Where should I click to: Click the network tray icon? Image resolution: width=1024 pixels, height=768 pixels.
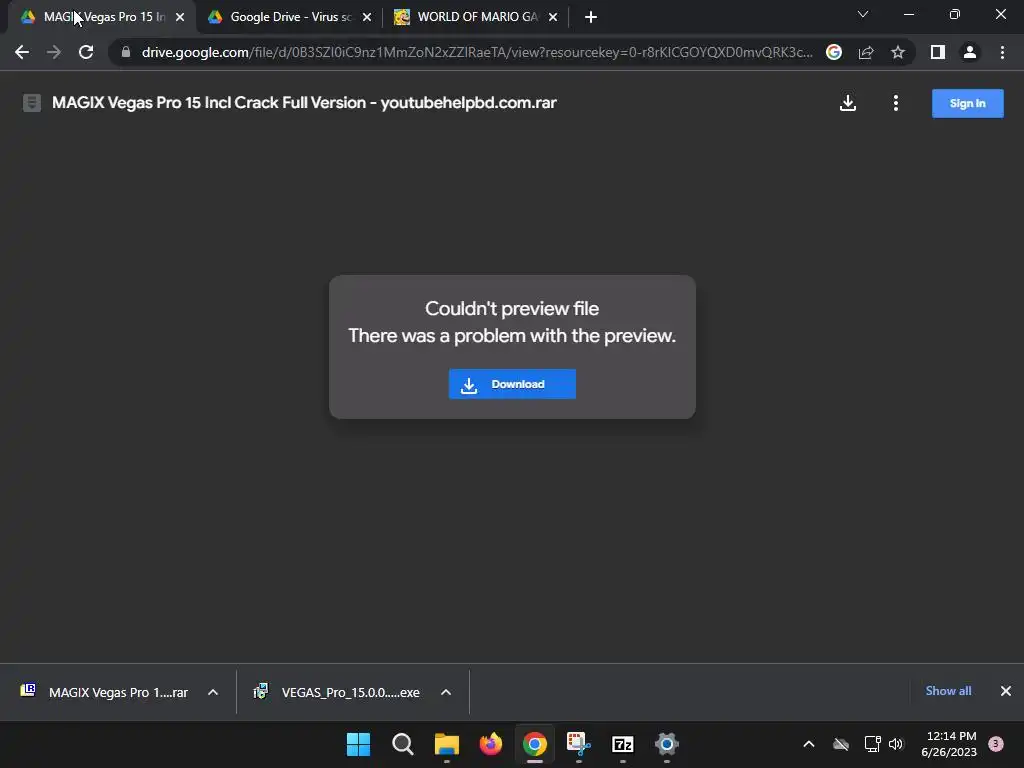872,744
